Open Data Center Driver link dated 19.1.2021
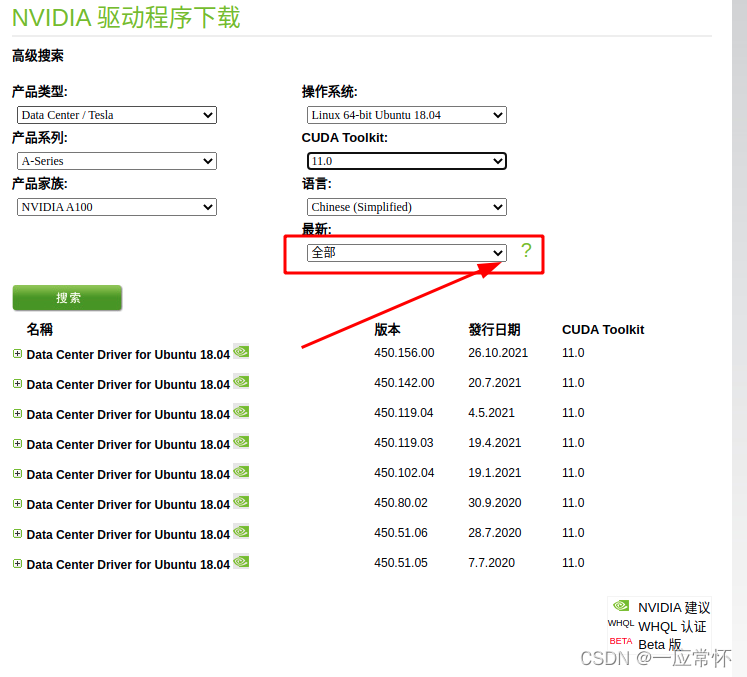The height and width of the screenshot is (677, 747). coord(128,475)
